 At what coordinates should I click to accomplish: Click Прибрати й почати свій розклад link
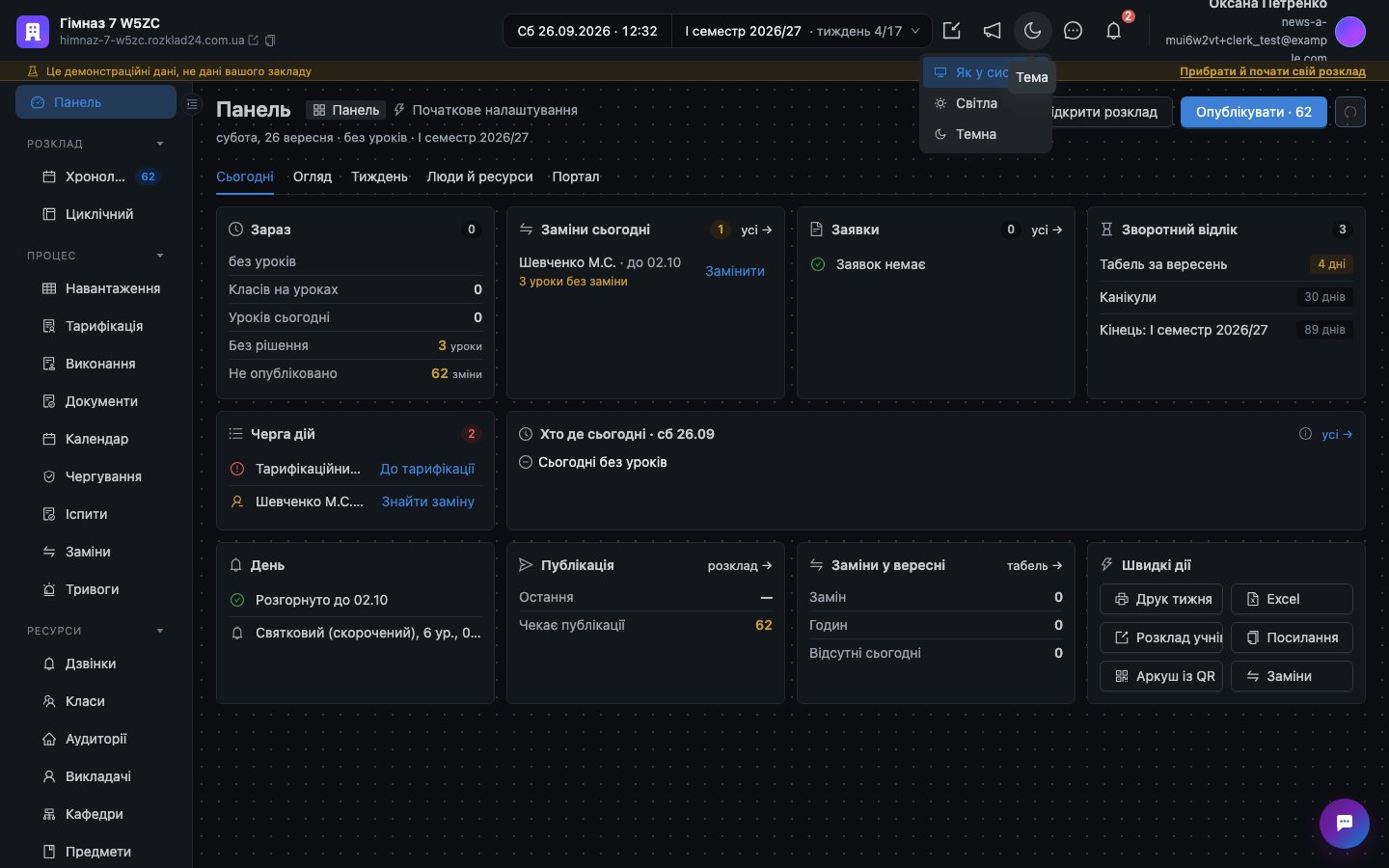tap(1272, 71)
